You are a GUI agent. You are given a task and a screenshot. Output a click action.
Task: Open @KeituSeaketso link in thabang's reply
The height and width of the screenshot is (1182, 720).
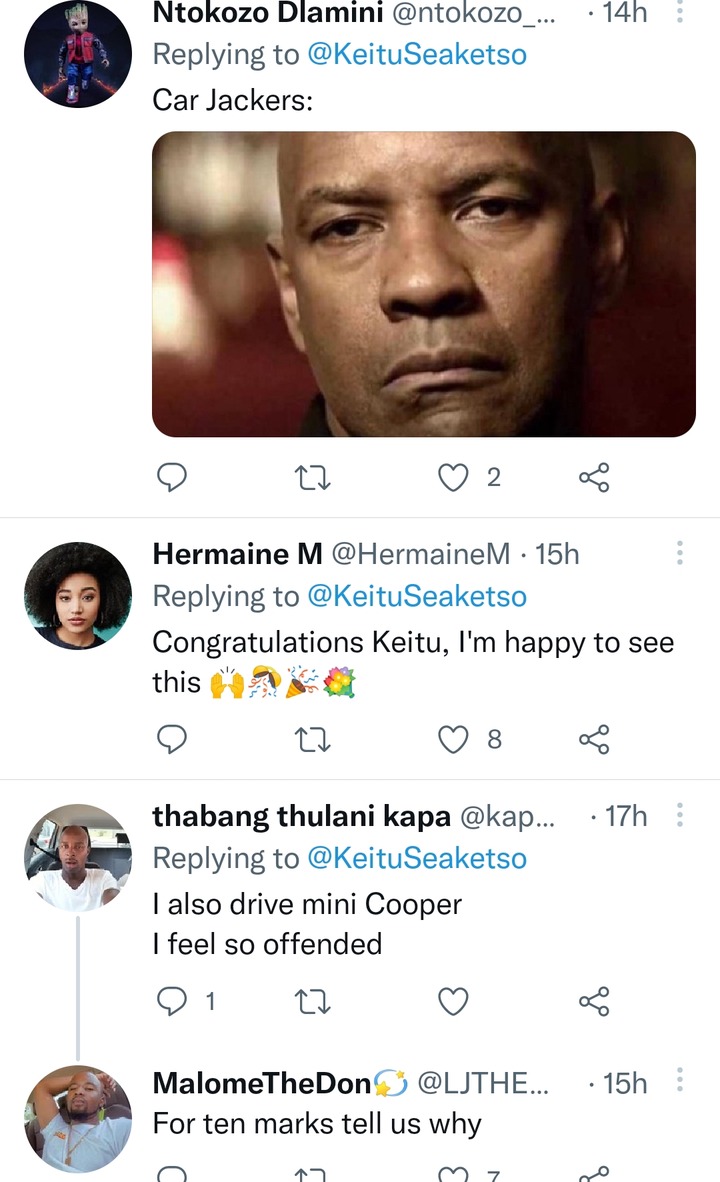pyautogui.click(x=417, y=858)
